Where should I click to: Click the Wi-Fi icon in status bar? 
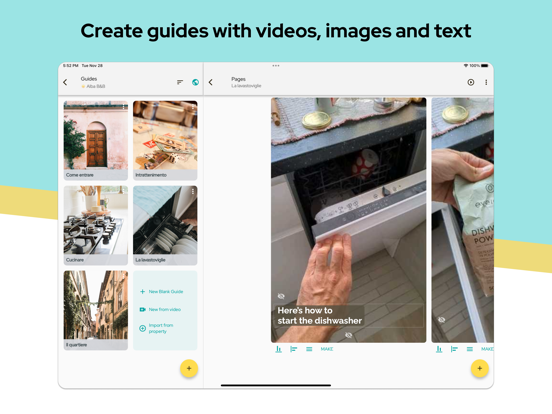pos(466,65)
